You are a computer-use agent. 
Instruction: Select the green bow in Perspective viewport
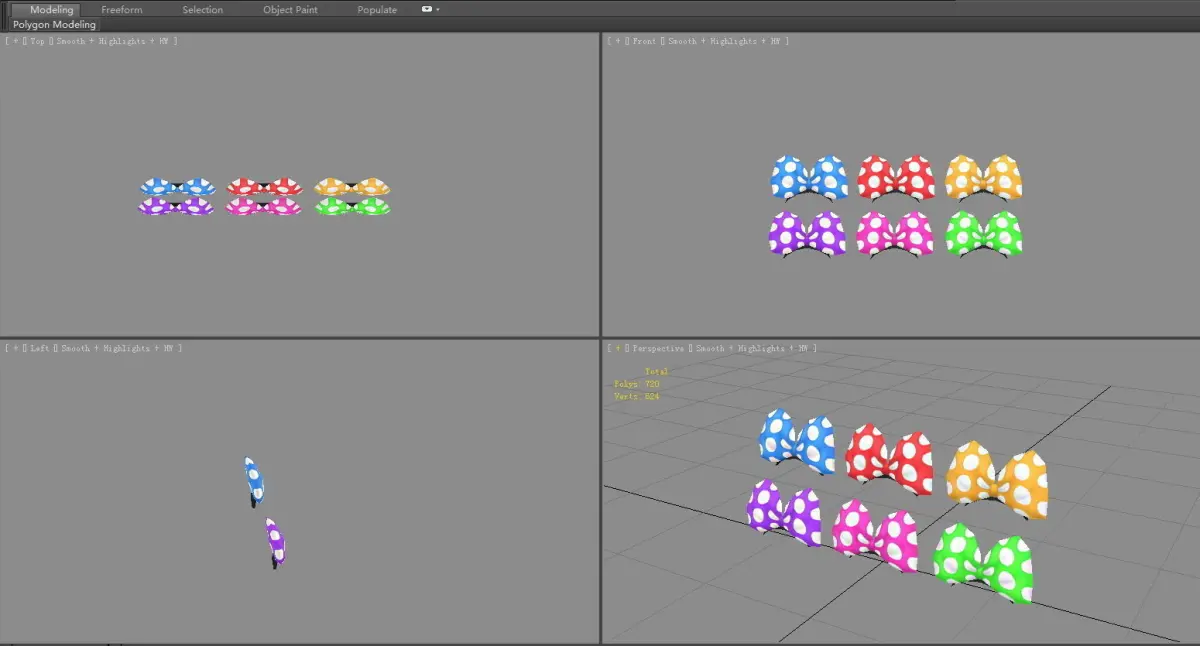point(983,562)
